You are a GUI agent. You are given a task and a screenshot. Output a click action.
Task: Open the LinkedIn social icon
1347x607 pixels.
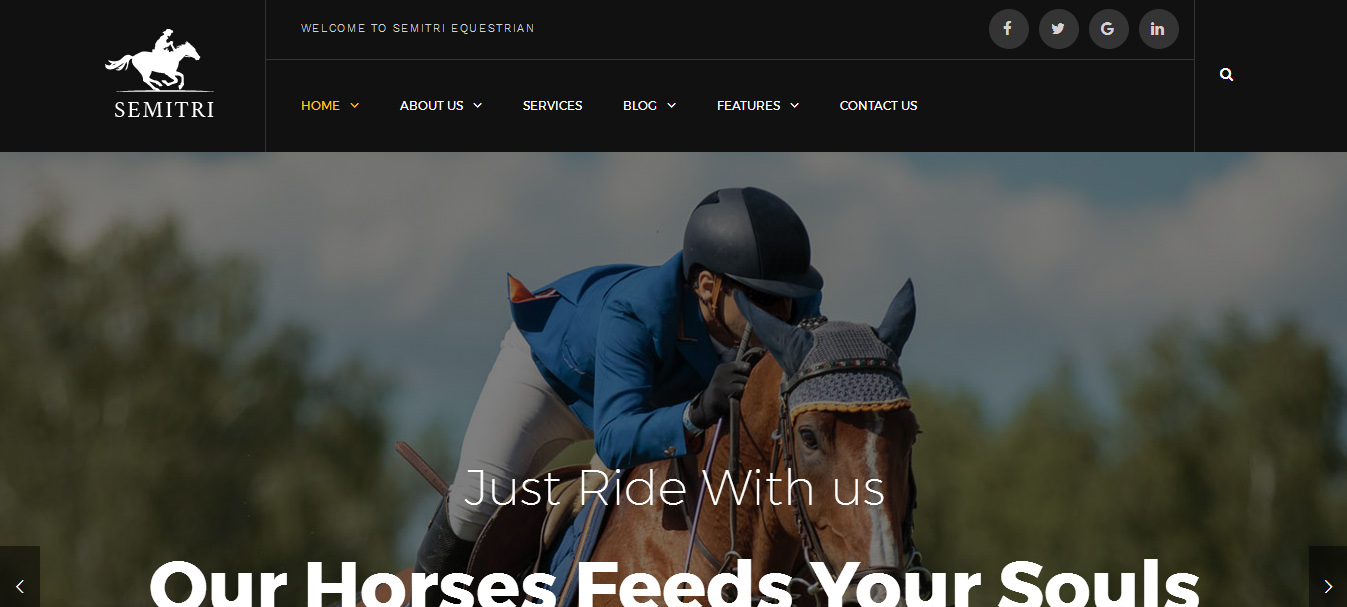pyautogui.click(x=1158, y=29)
